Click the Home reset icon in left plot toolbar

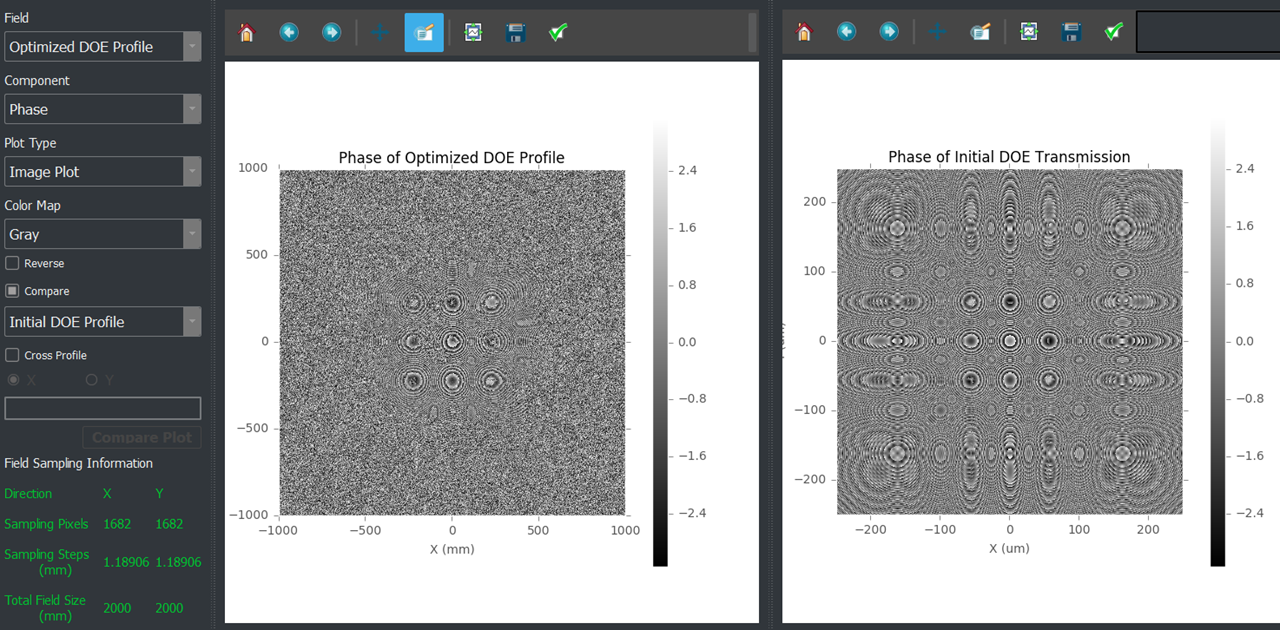pyautogui.click(x=247, y=32)
